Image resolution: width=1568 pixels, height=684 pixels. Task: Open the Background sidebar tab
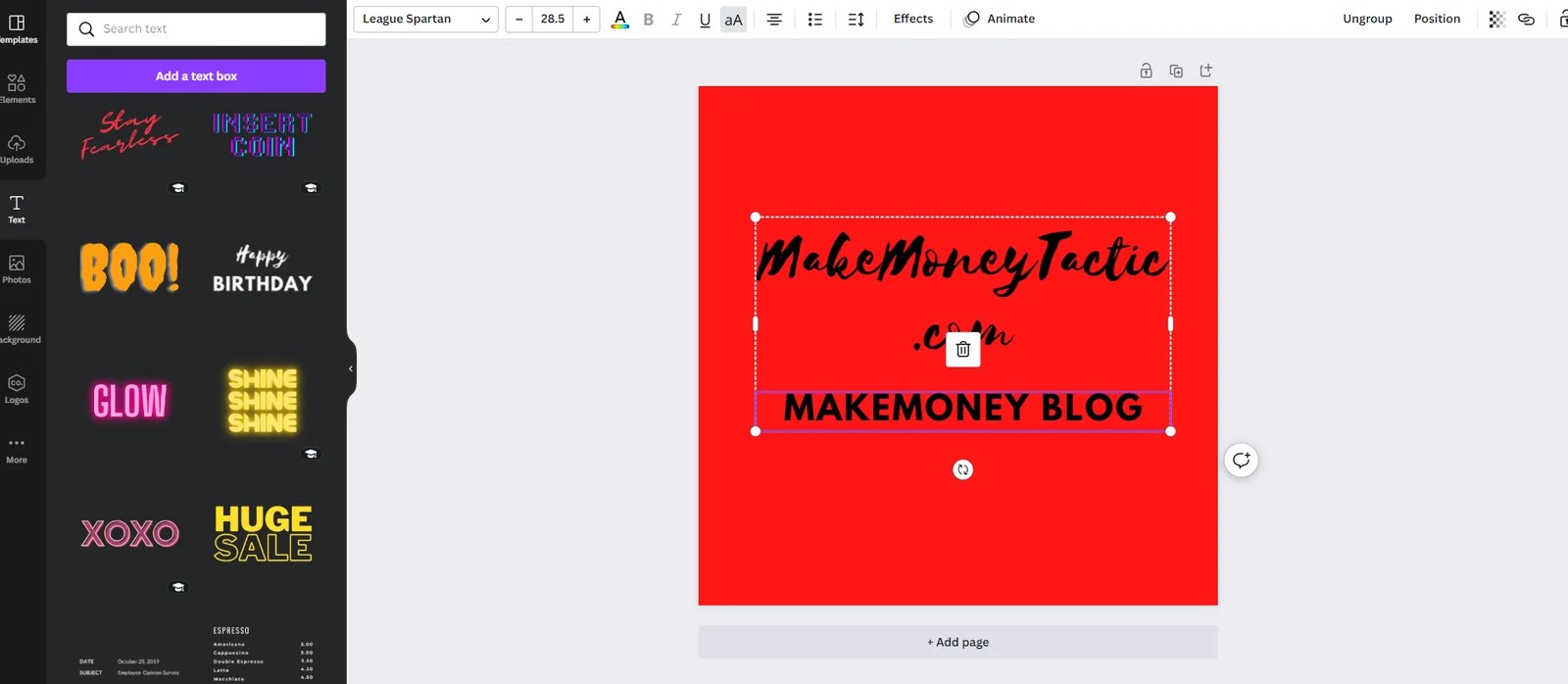18,328
